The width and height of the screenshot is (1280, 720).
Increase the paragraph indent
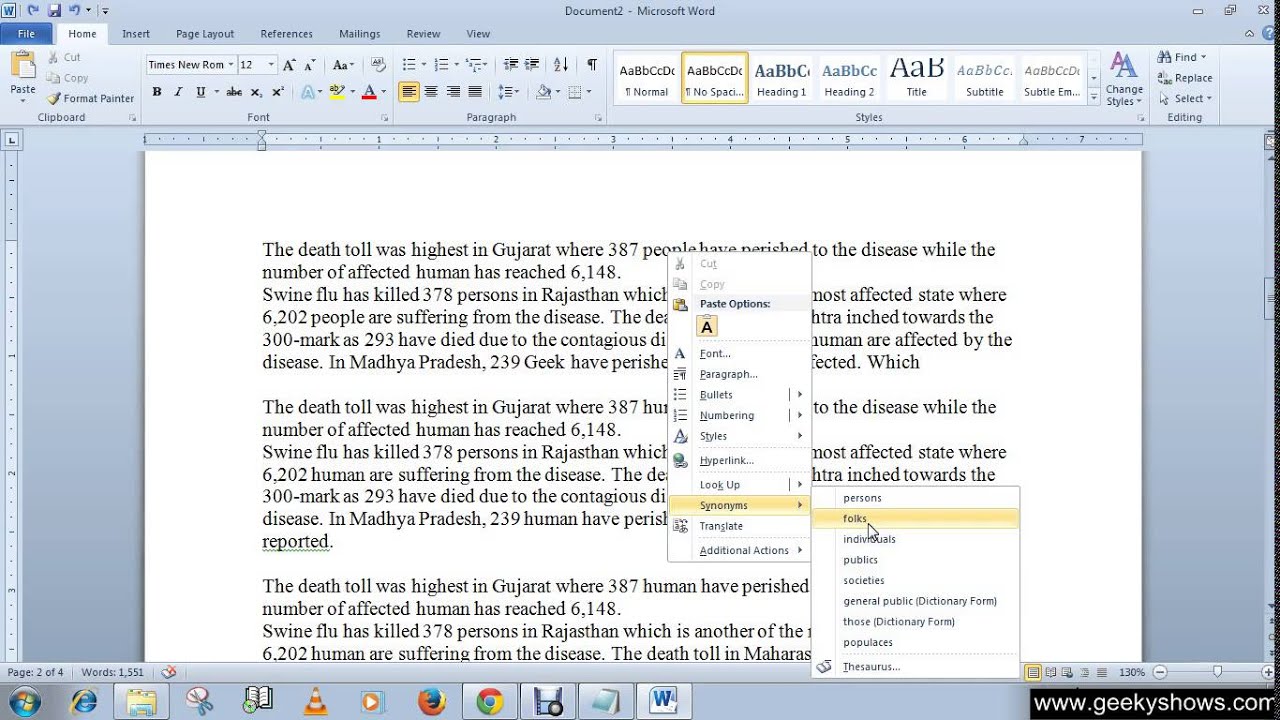click(533, 65)
